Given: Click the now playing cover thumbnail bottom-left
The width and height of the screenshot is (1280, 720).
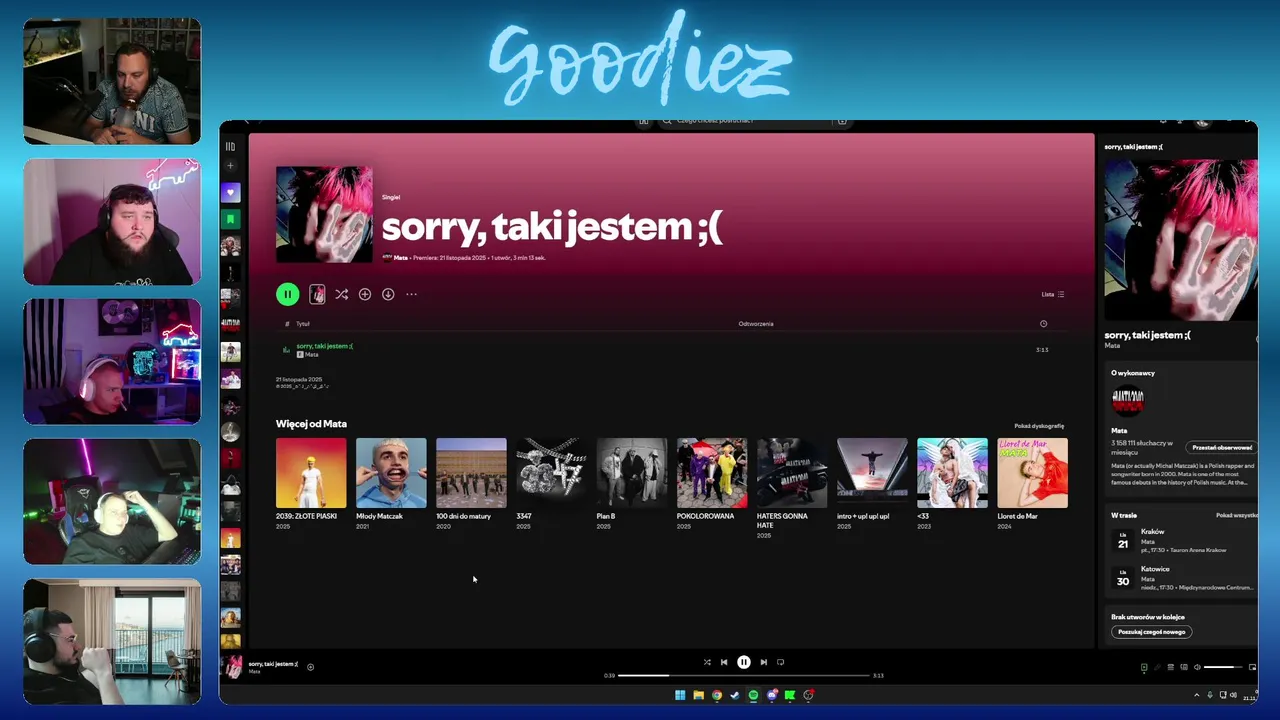Looking at the screenshot, I should 233,667.
